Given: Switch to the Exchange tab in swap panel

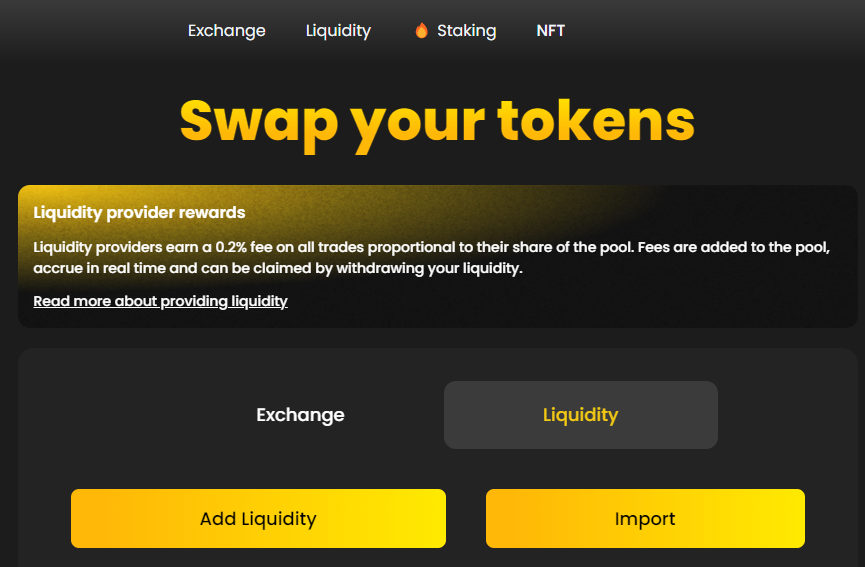Looking at the screenshot, I should 300,415.
